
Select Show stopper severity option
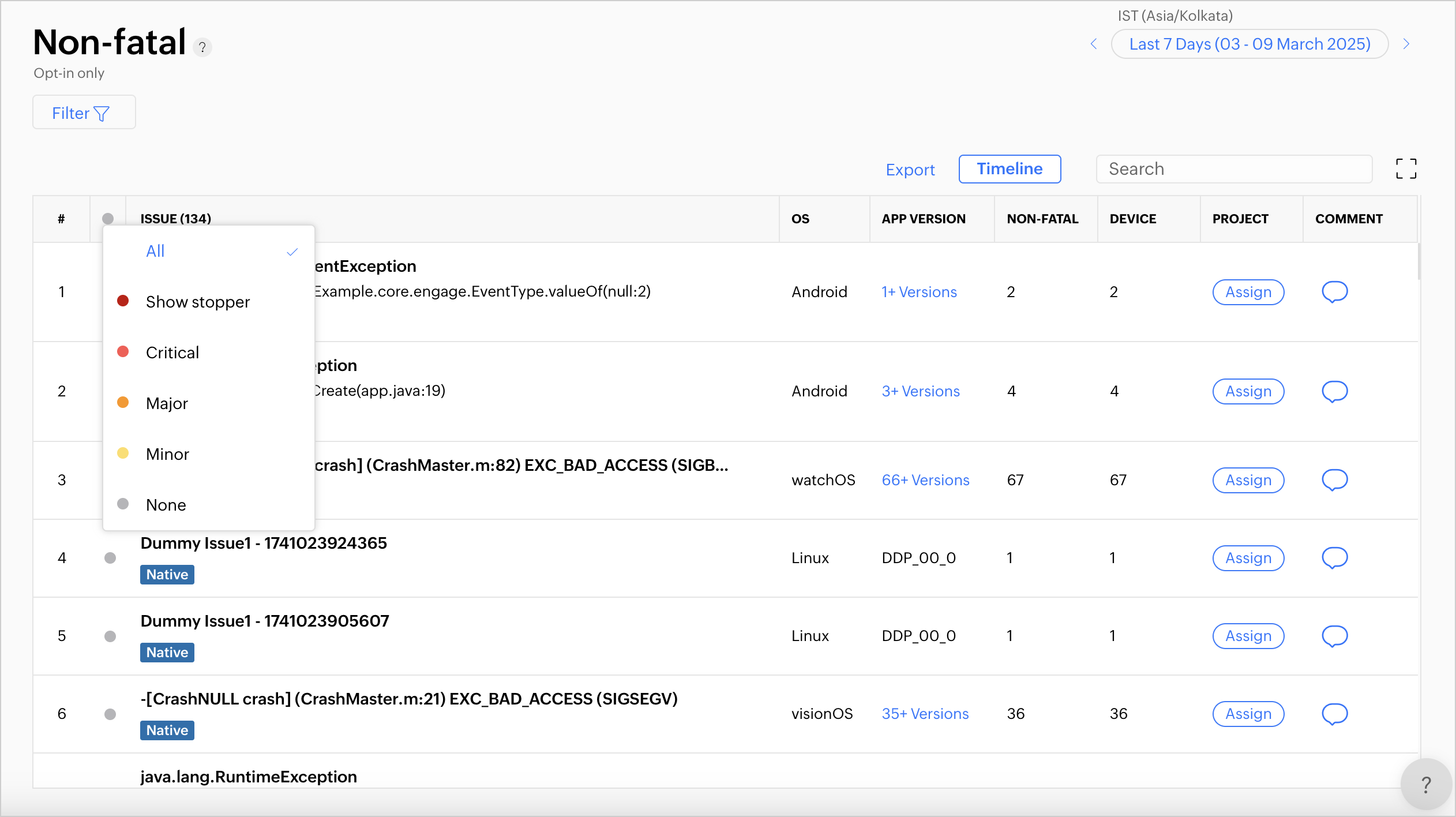(x=197, y=302)
